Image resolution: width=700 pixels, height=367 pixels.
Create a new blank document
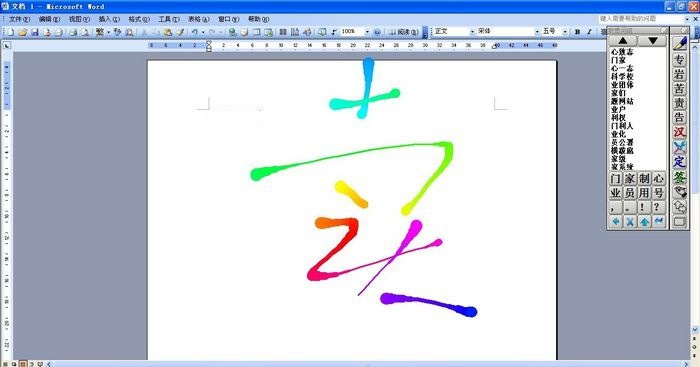(11, 32)
